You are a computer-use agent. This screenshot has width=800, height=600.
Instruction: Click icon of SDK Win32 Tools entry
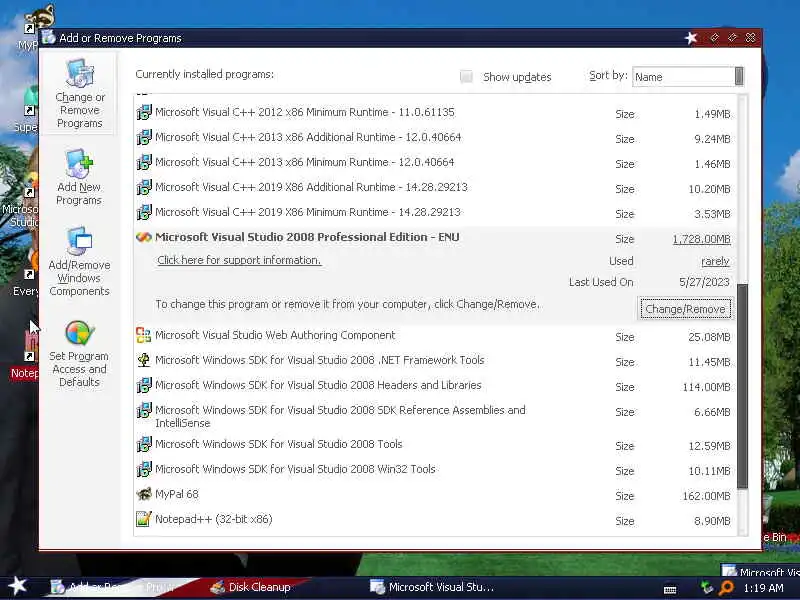144,469
